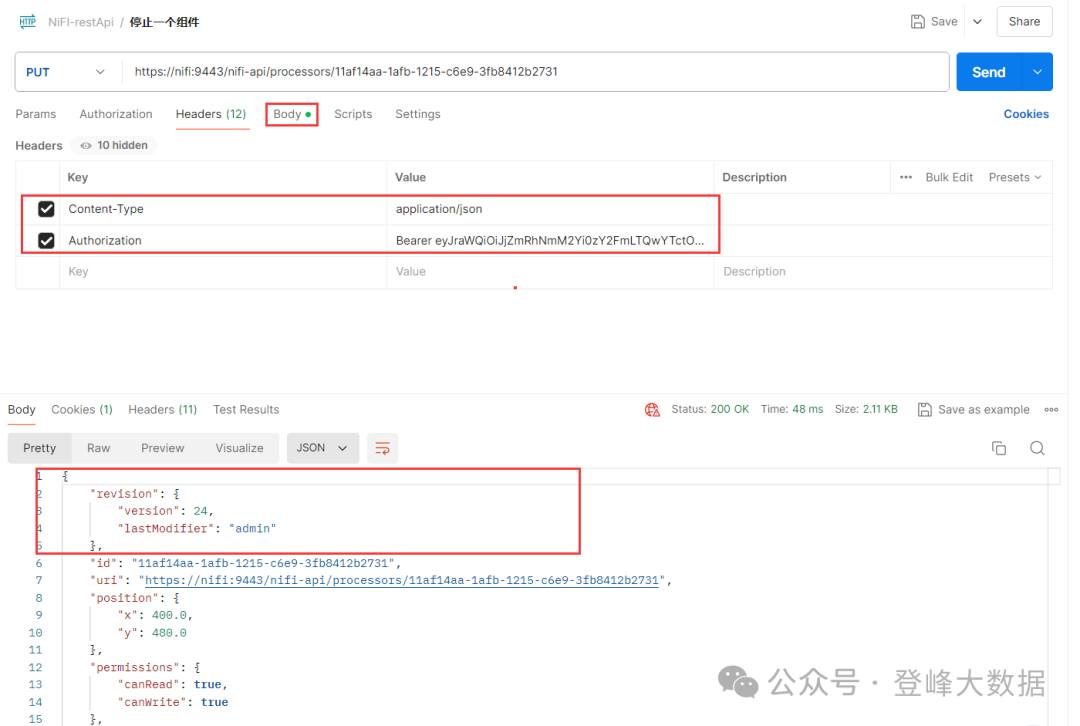The width and height of the screenshot is (1080, 726).
Task: Expand the Send button dropdown arrow
Action: pos(1037,72)
